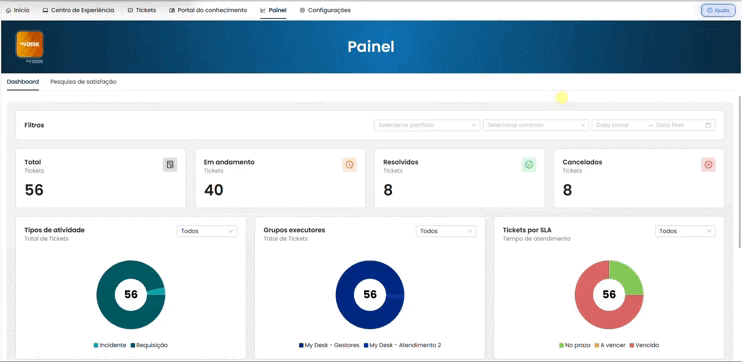Click the Cancelados X icon
742x362 pixels.
708,165
